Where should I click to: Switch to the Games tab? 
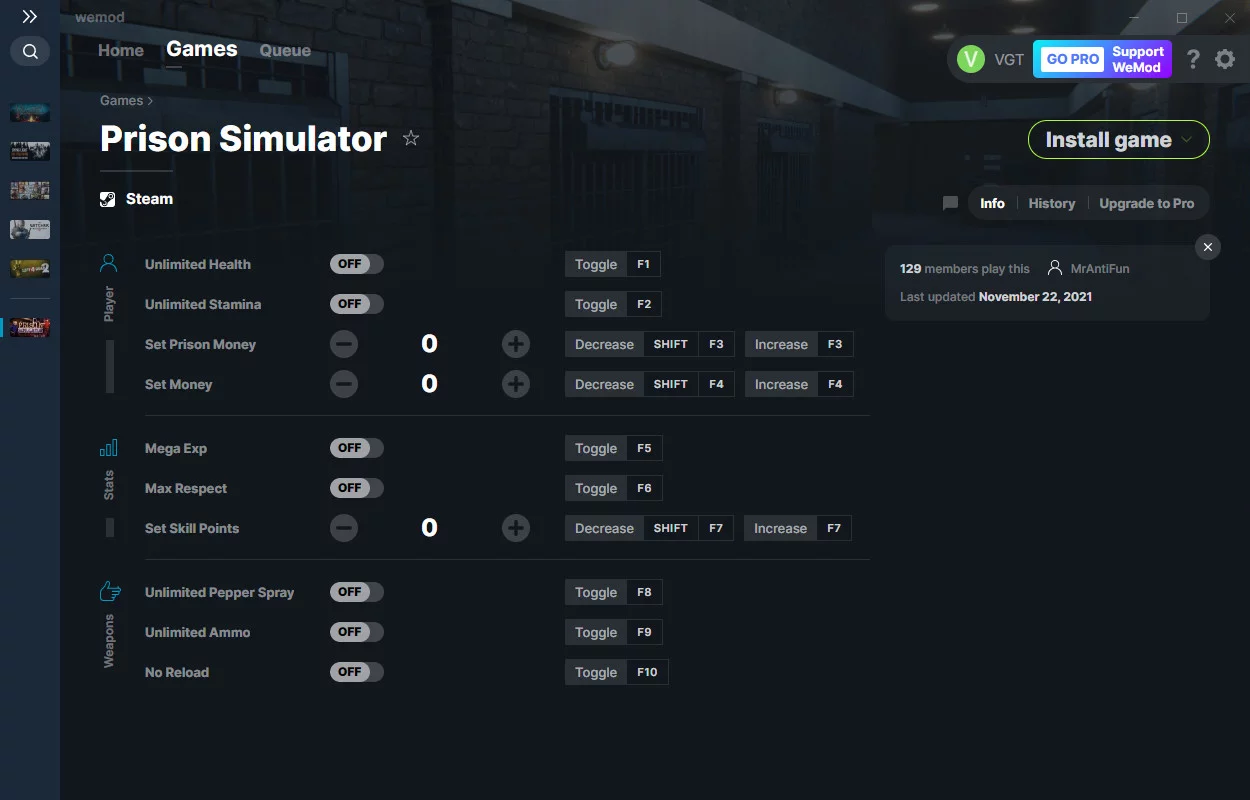pos(202,49)
